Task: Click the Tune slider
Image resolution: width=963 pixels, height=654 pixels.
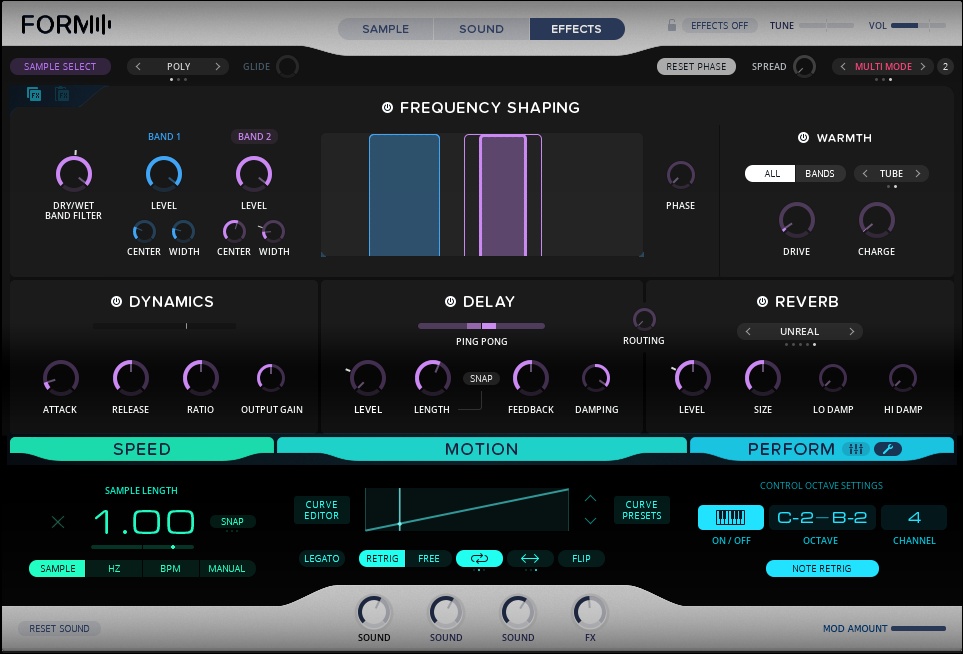Action: click(x=826, y=25)
